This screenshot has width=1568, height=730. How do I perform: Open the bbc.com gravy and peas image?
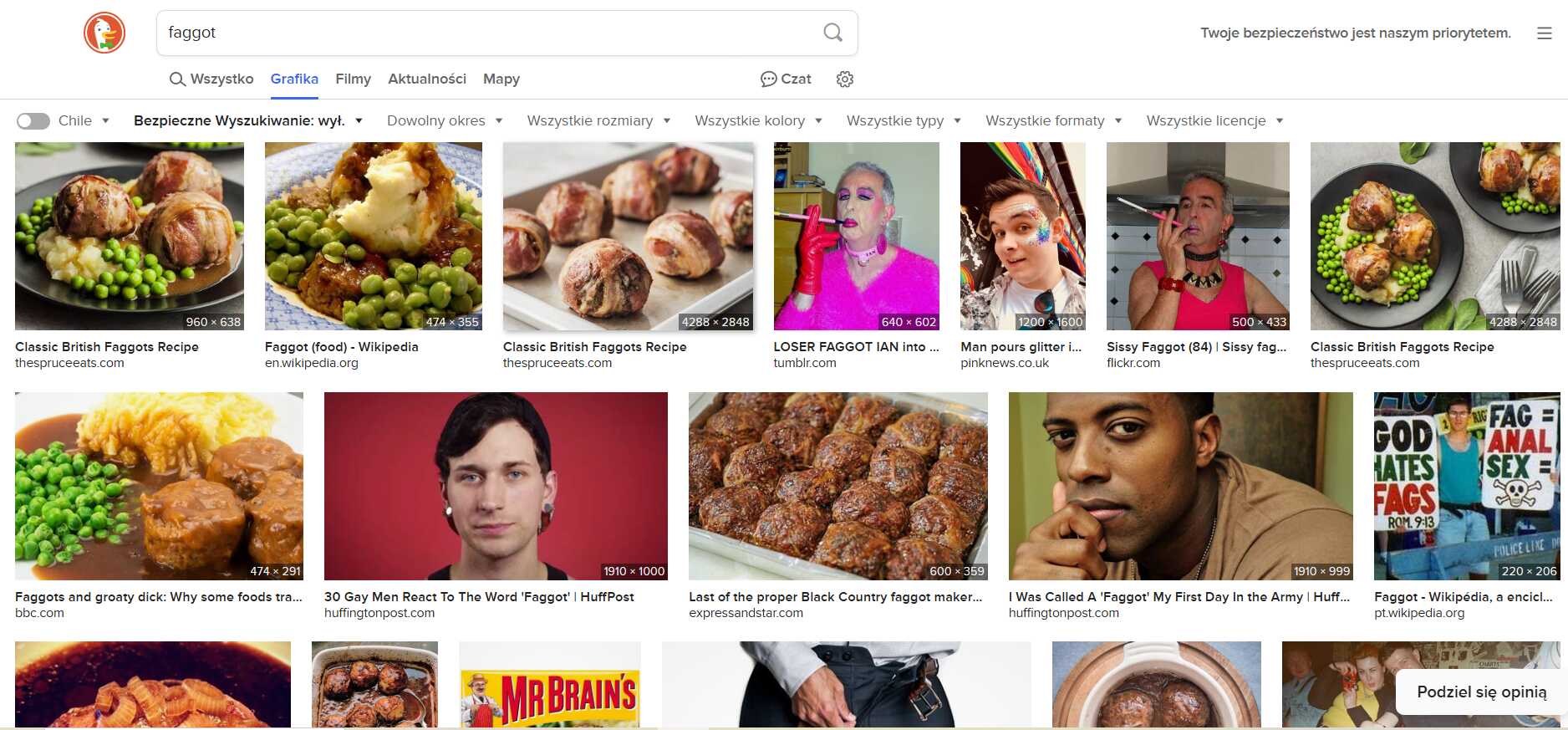(159, 486)
